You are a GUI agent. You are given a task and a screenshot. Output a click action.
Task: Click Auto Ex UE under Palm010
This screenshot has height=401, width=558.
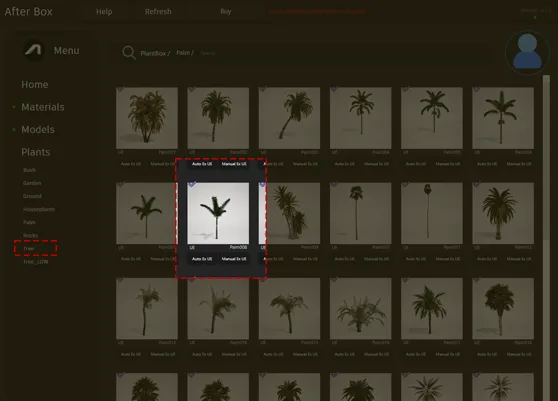(x=344, y=259)
